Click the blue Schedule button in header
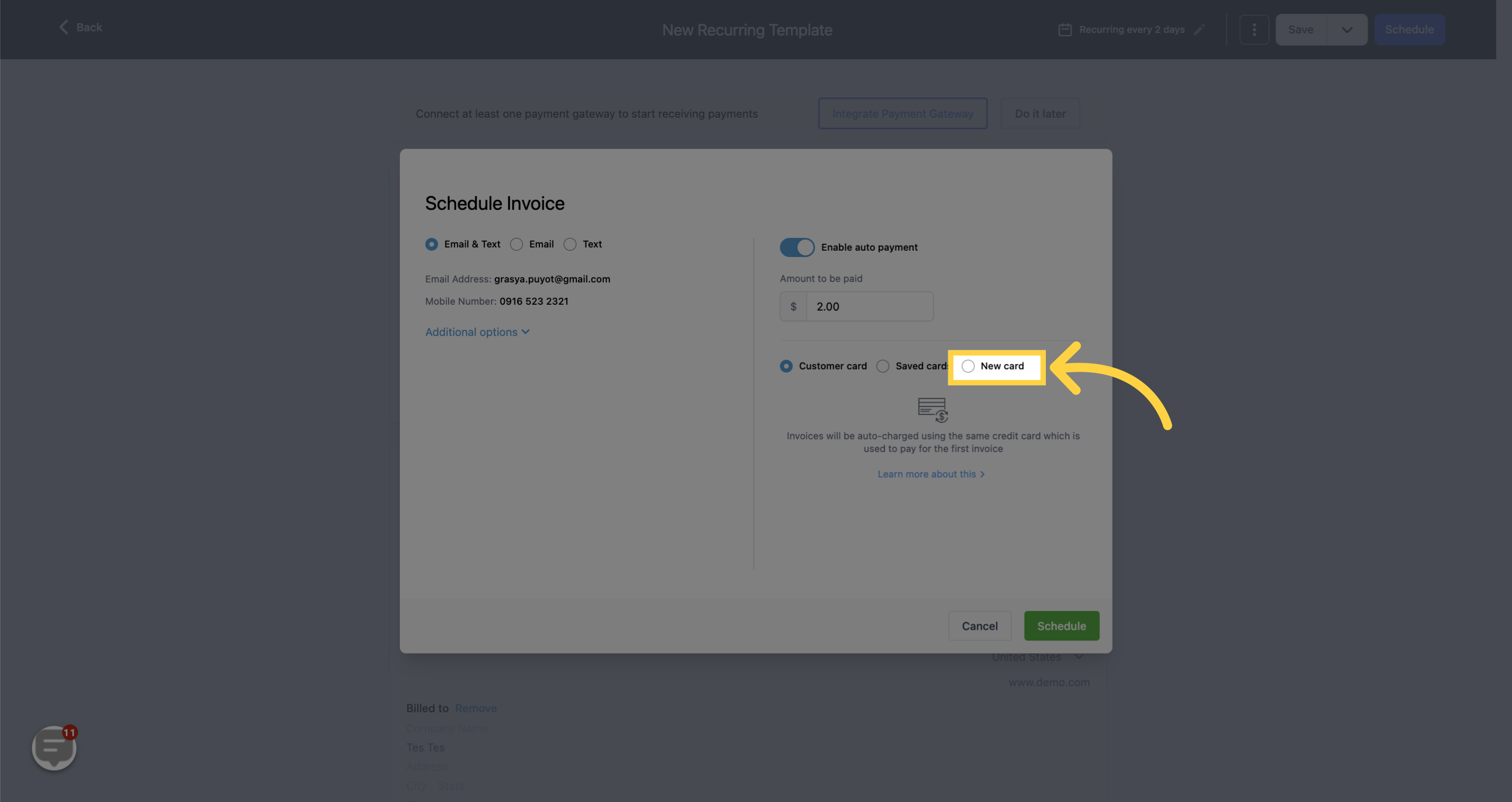Viewport: 1512px width, 802px height. click(1409, 29)
